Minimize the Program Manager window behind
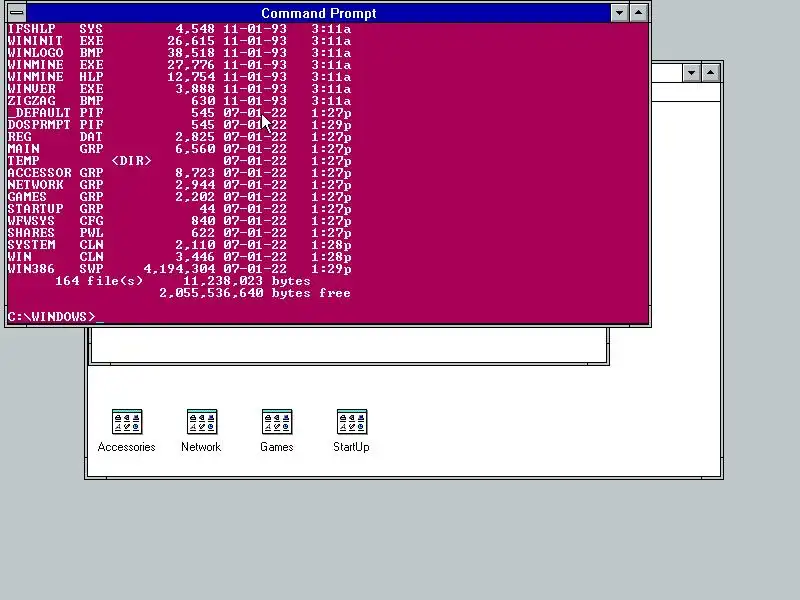The width and height of the screenshot is (800, 600). tap(691, 73)
